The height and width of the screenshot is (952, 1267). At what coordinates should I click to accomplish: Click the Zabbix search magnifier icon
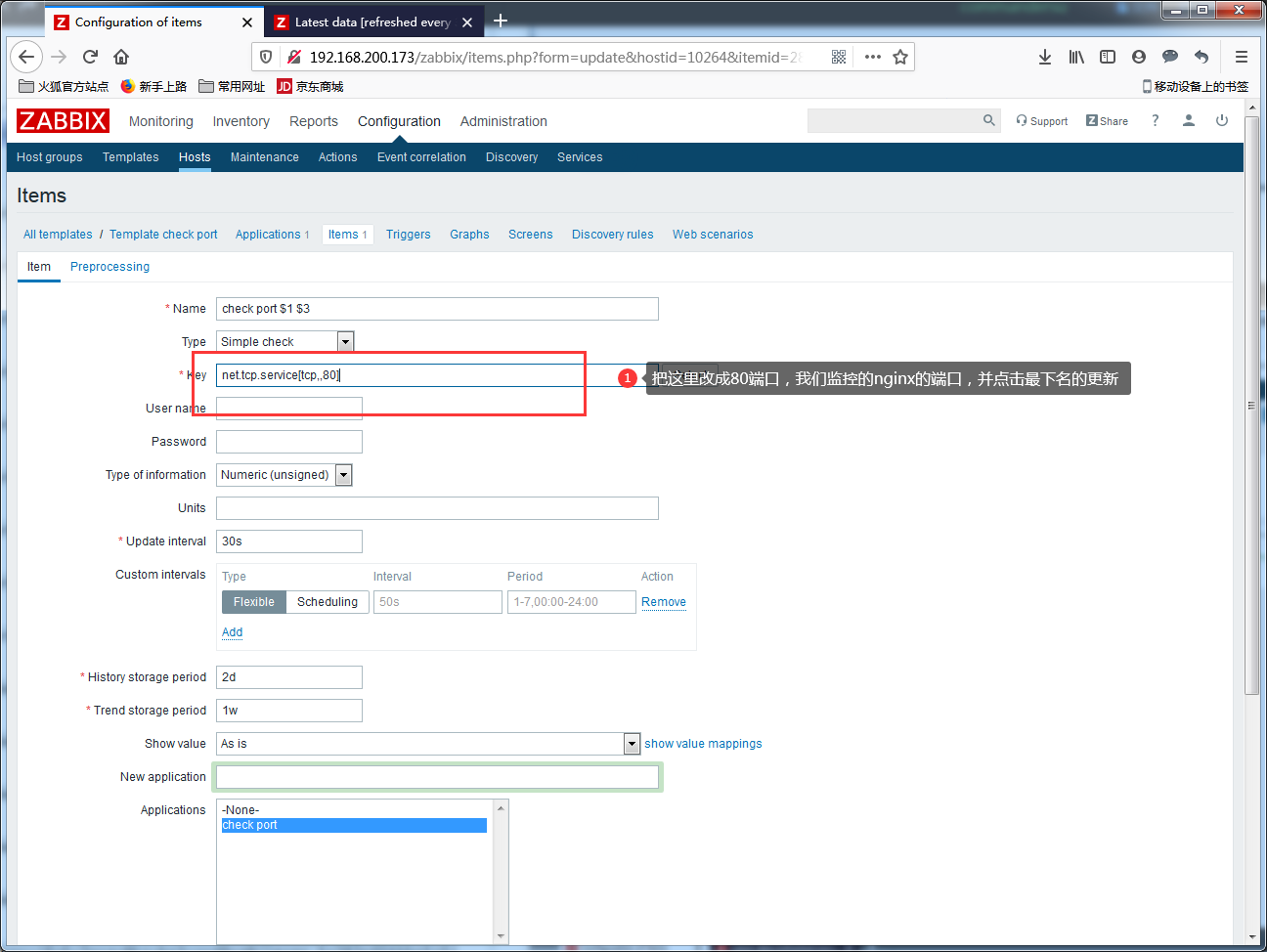988,120
